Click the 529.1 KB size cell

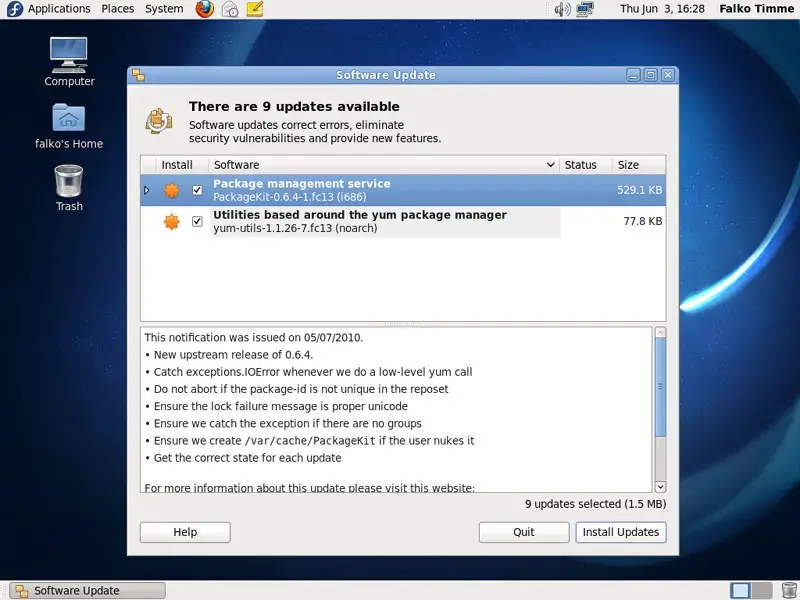tap(639, 190)
